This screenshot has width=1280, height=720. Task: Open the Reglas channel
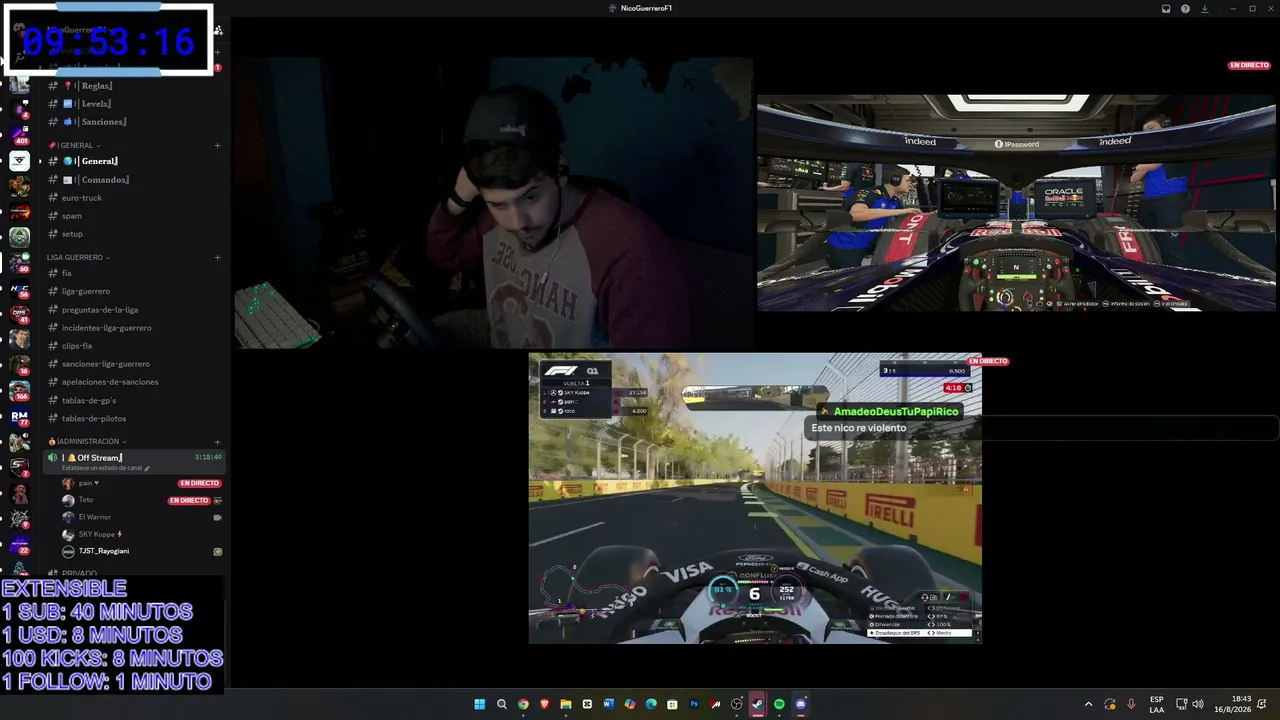134,86
